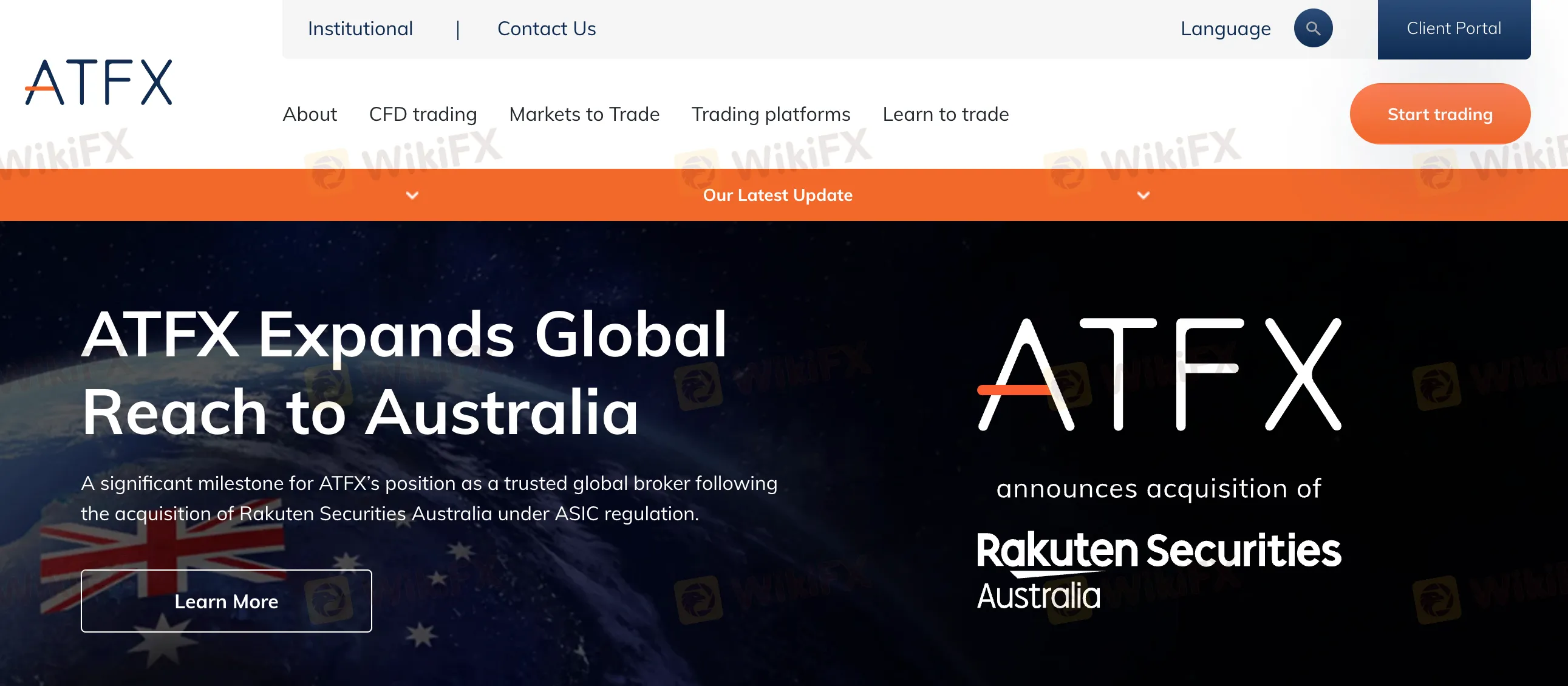Open the Markets to Trade menu
This screenshot has height=686, width=1568.
click(584, 114)
